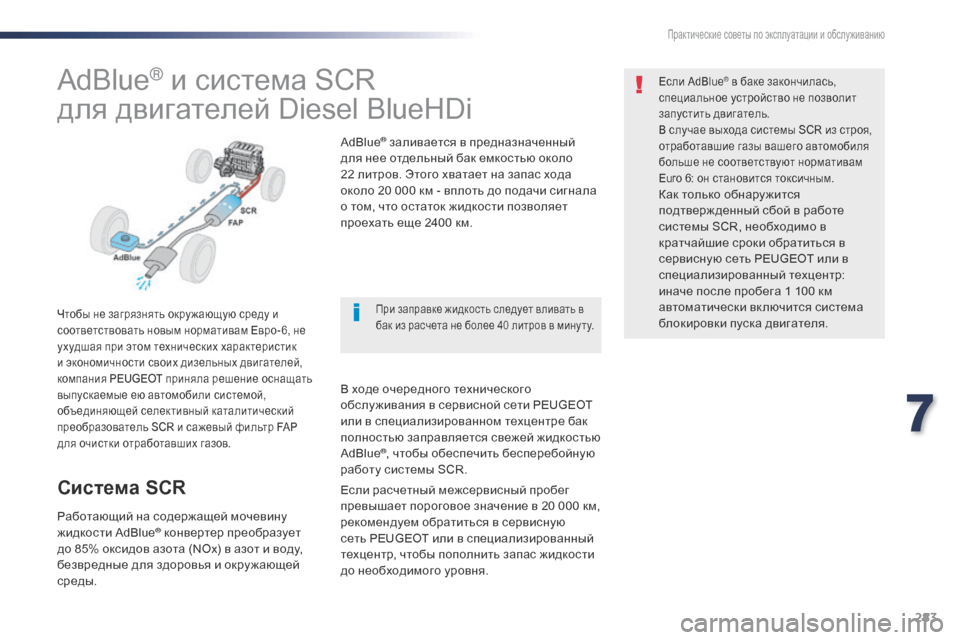The image size is (960, 640).
Task: Click the 'FAP' label in the diagram
Action: [236, 222]
